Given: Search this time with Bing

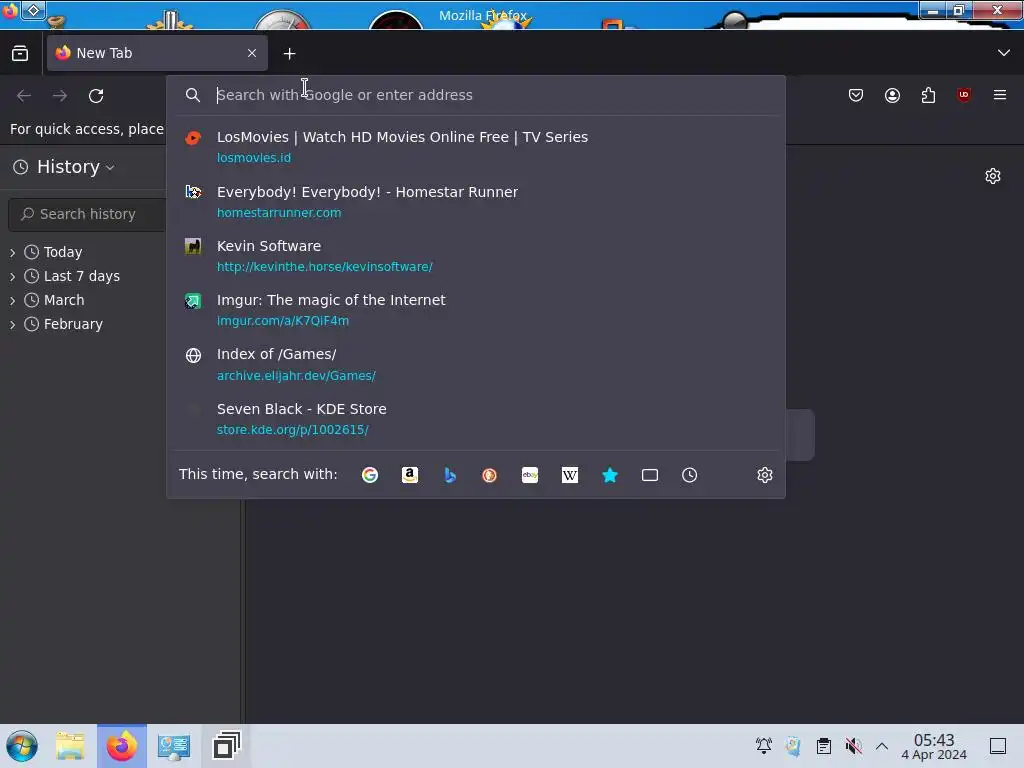Looking at the screenshot, I should (x=450, y=475).
